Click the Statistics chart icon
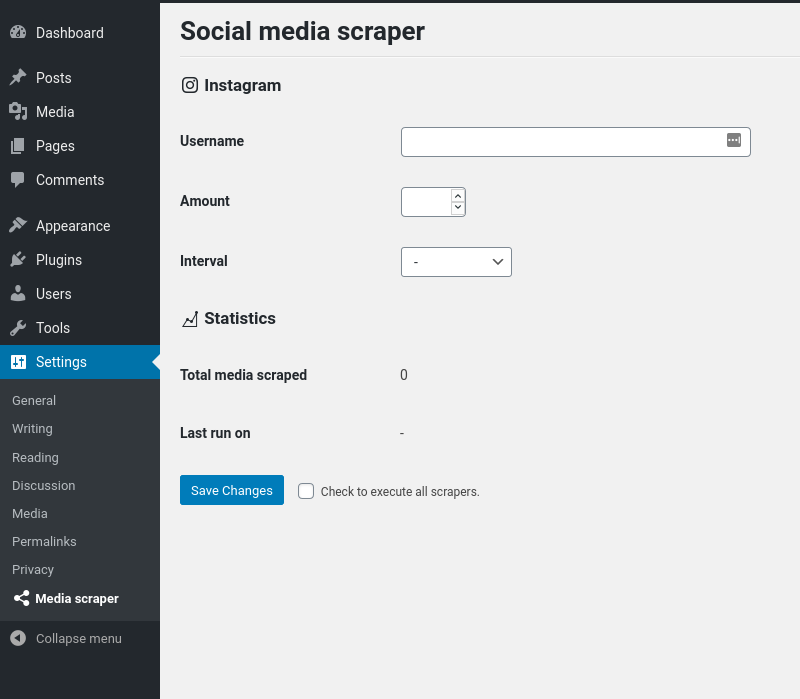This screenshot has width=800, height=699. coord(190,319)
